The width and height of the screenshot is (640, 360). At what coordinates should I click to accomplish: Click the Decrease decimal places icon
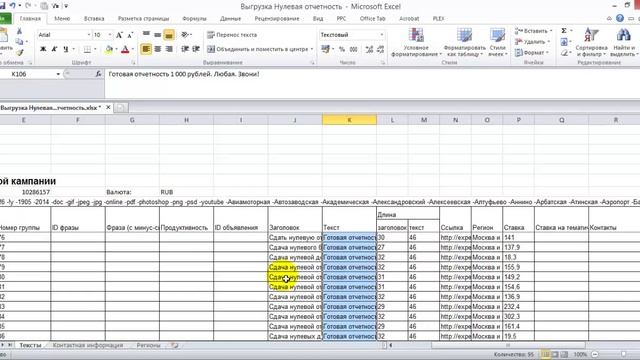pyautogui.click(x=380, y=49)
